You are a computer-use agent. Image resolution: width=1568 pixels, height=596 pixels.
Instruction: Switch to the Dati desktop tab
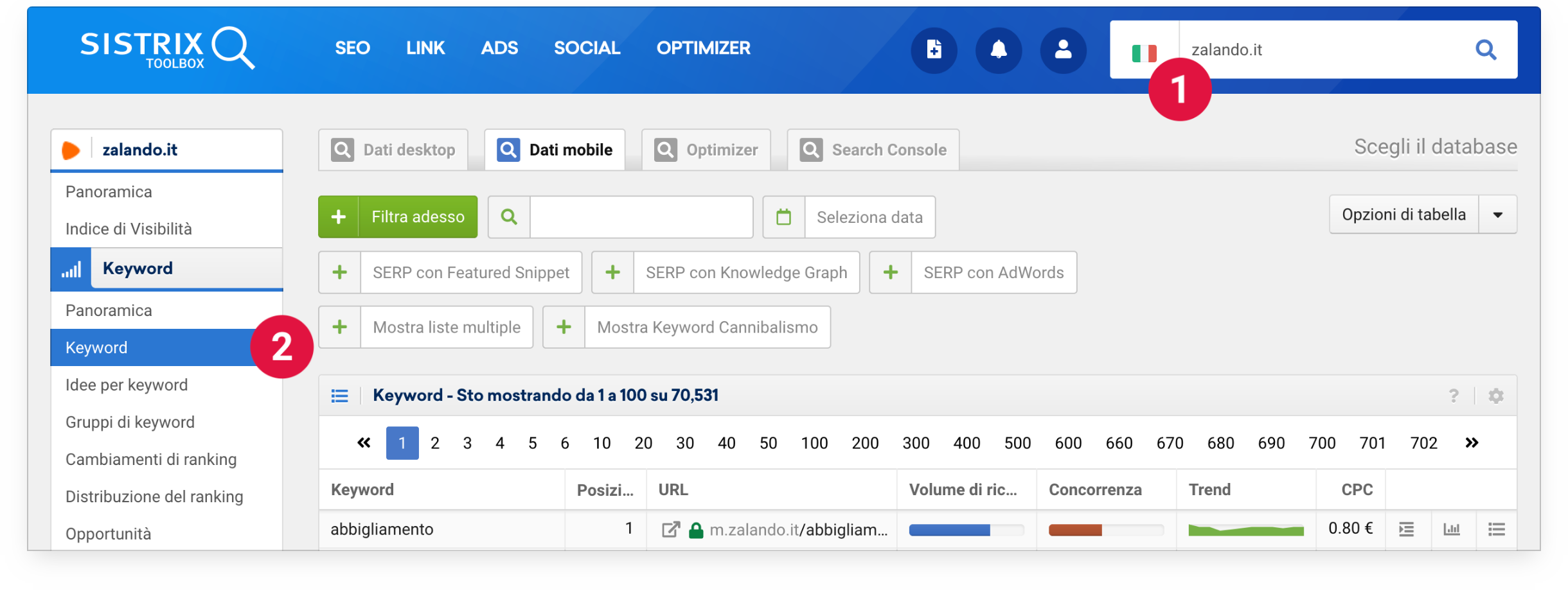pyautogui.click(x=393, y=150)
